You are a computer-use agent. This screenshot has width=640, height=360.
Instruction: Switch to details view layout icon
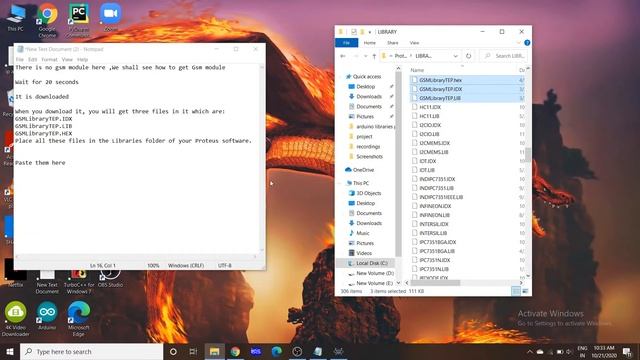coord(516,291)
